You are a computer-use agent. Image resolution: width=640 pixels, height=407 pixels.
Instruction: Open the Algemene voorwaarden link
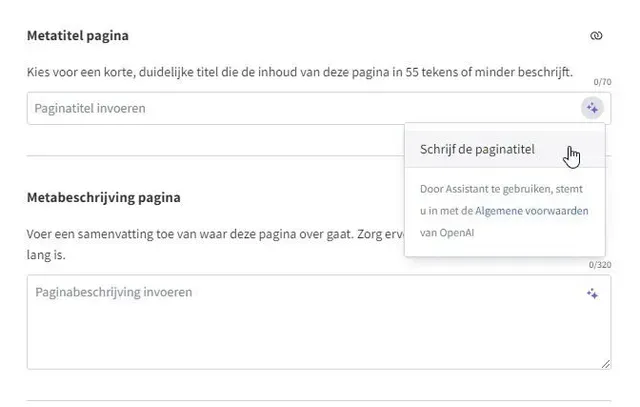[x=531, y=211]
